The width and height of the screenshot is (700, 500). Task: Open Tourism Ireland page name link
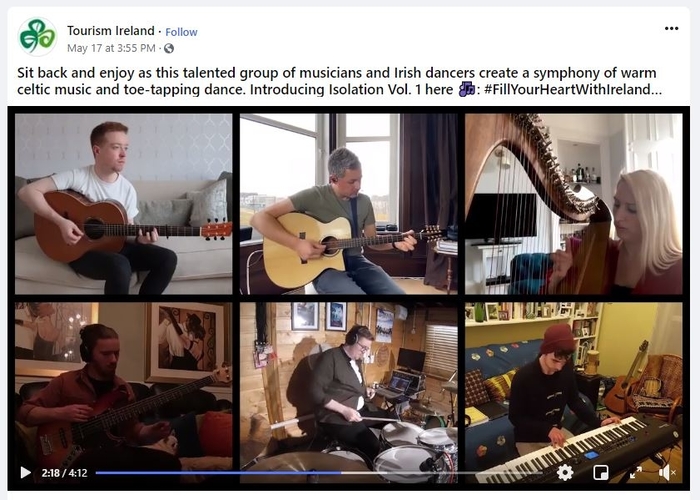(111, 31)
